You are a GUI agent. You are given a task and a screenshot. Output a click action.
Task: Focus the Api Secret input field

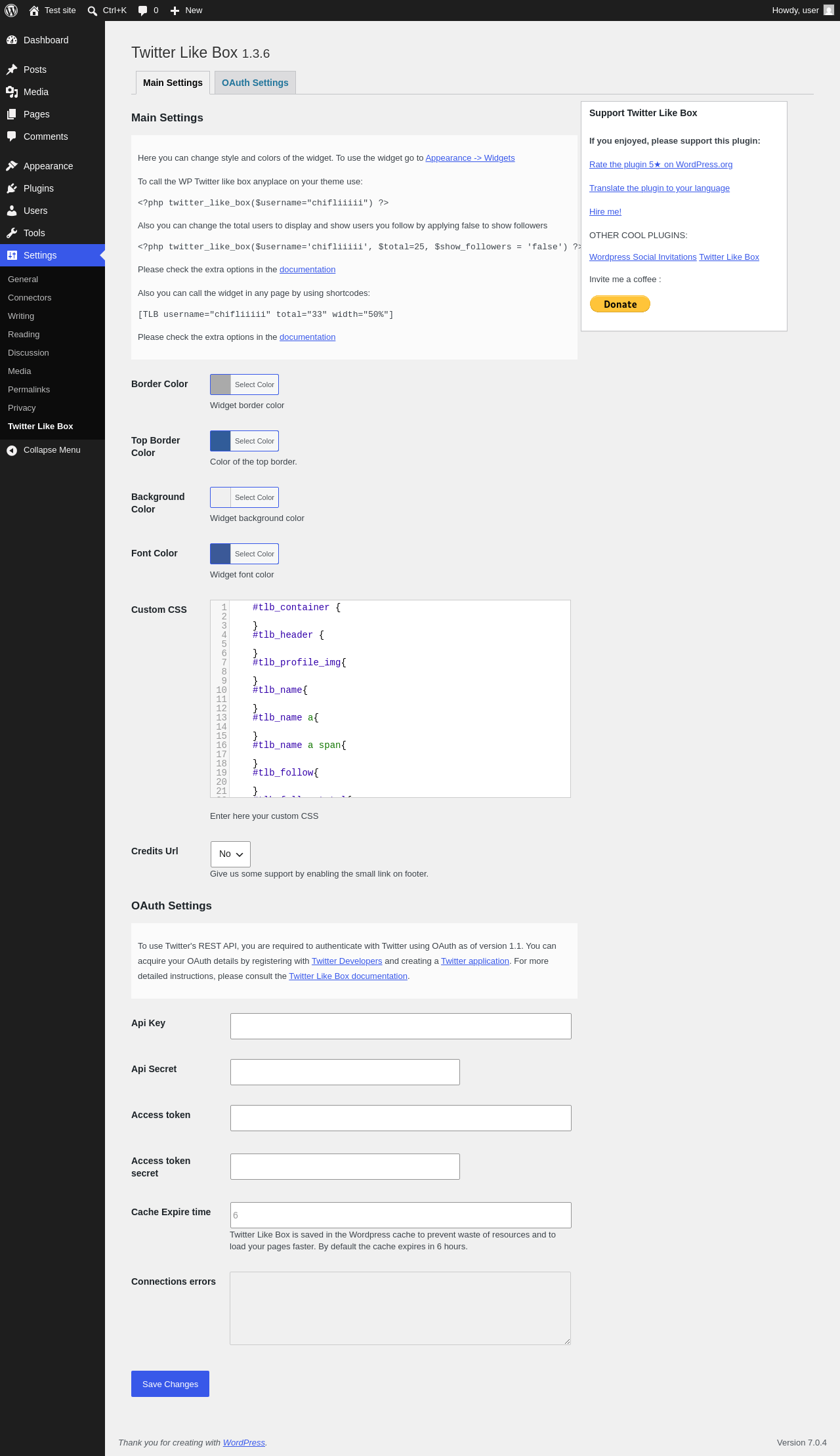click(345, 1072)
